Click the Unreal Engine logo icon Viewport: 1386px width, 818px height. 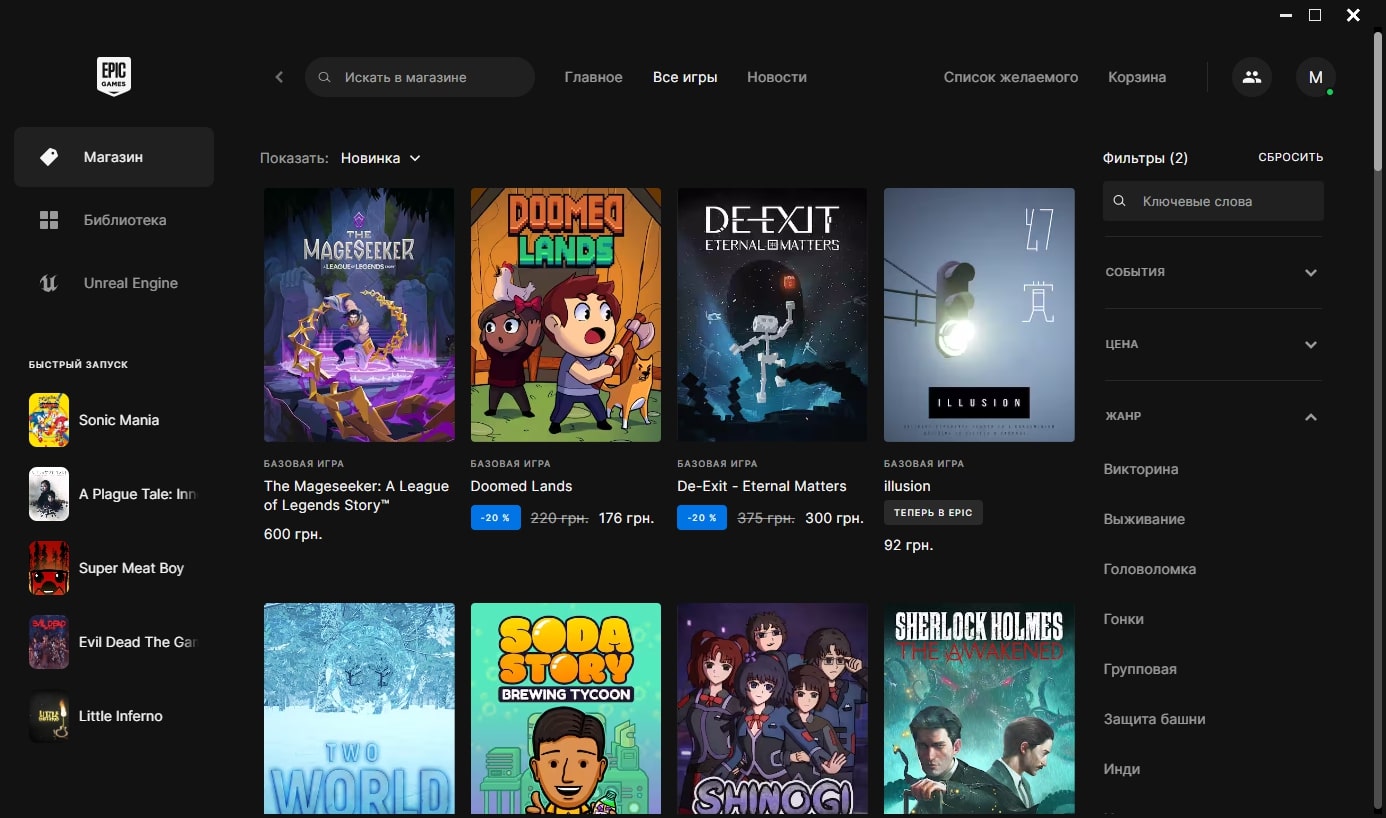click(49, 283)
